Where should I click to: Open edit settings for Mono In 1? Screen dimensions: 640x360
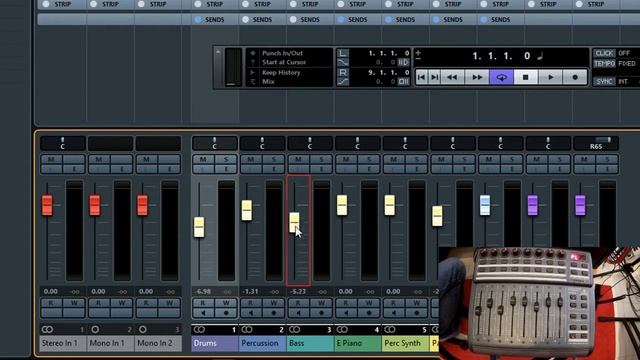[x=122, y=169]
